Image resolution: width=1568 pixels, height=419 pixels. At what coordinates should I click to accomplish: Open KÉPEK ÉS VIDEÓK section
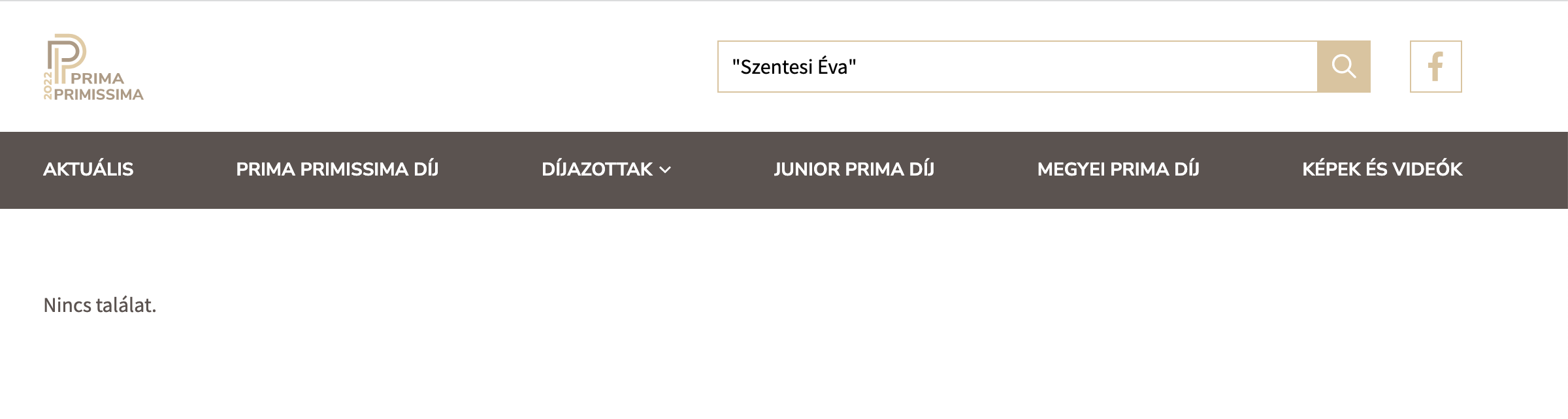click(x=1382, y=170)
